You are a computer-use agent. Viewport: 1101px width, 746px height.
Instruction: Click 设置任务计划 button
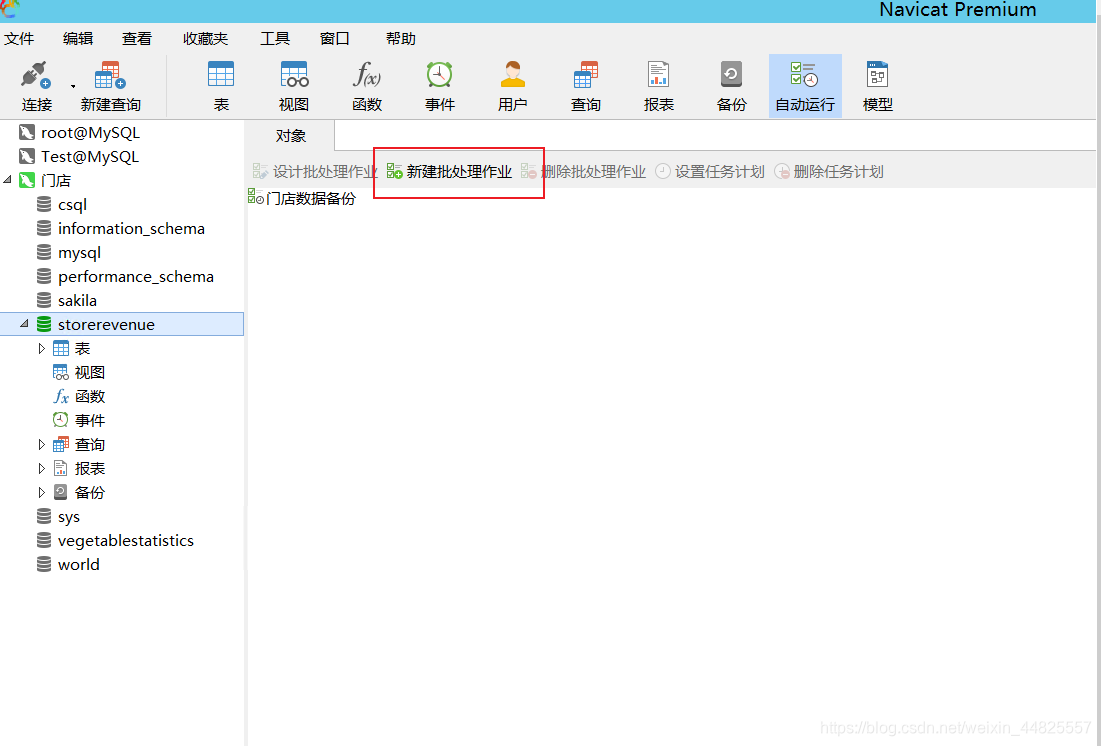[710, 171]
